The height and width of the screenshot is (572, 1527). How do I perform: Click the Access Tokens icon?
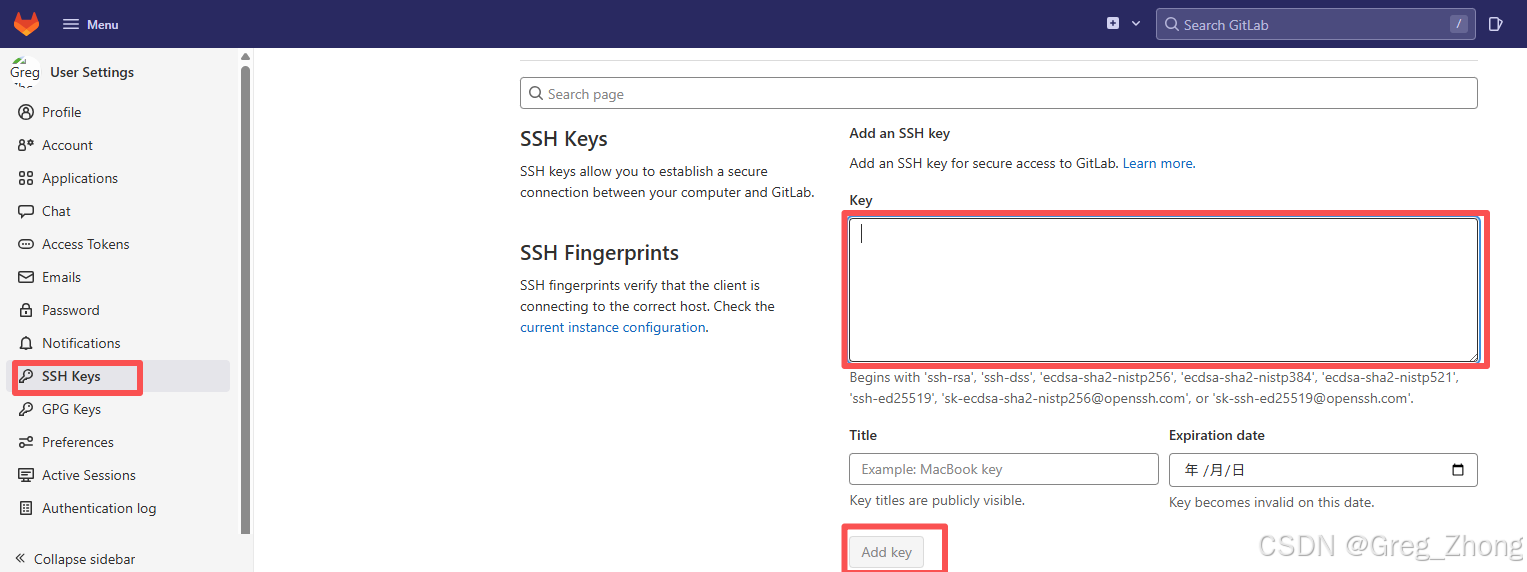pos(26,244)
